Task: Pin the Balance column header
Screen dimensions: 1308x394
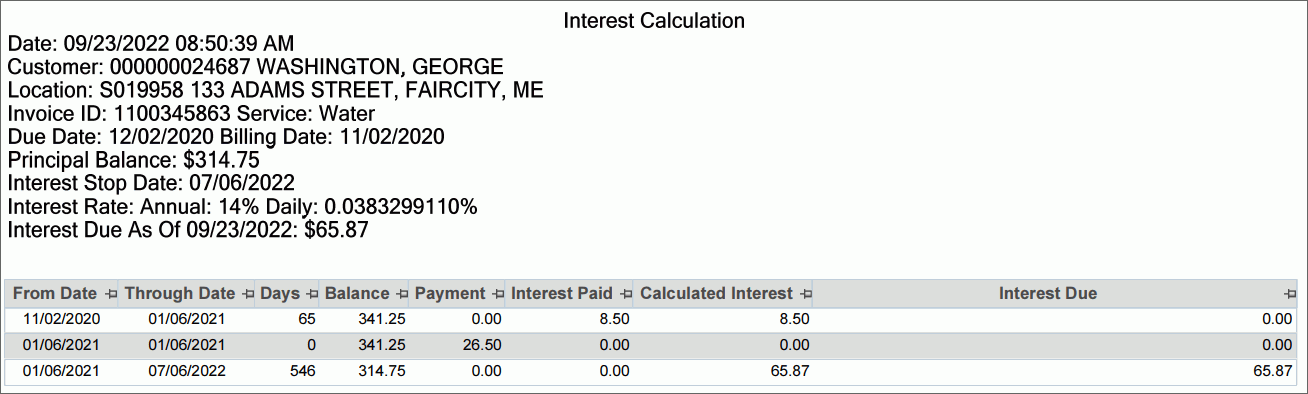Action: (402, 294)
